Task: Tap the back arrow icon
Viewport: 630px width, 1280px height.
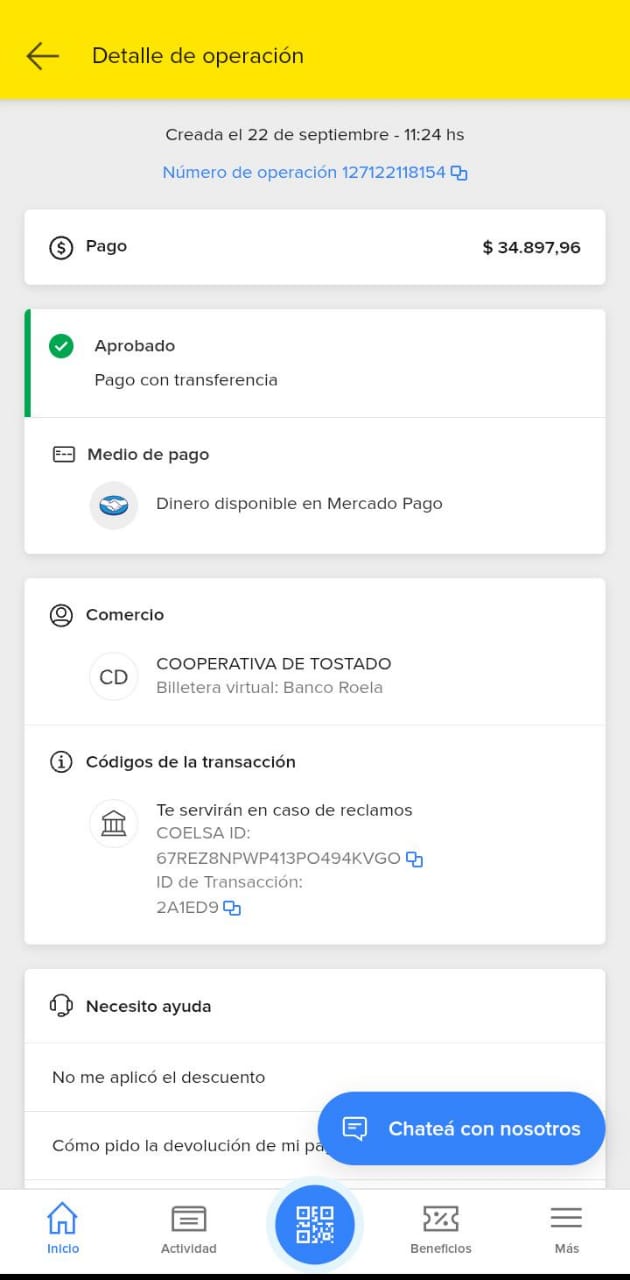Action: pos(43,56)
